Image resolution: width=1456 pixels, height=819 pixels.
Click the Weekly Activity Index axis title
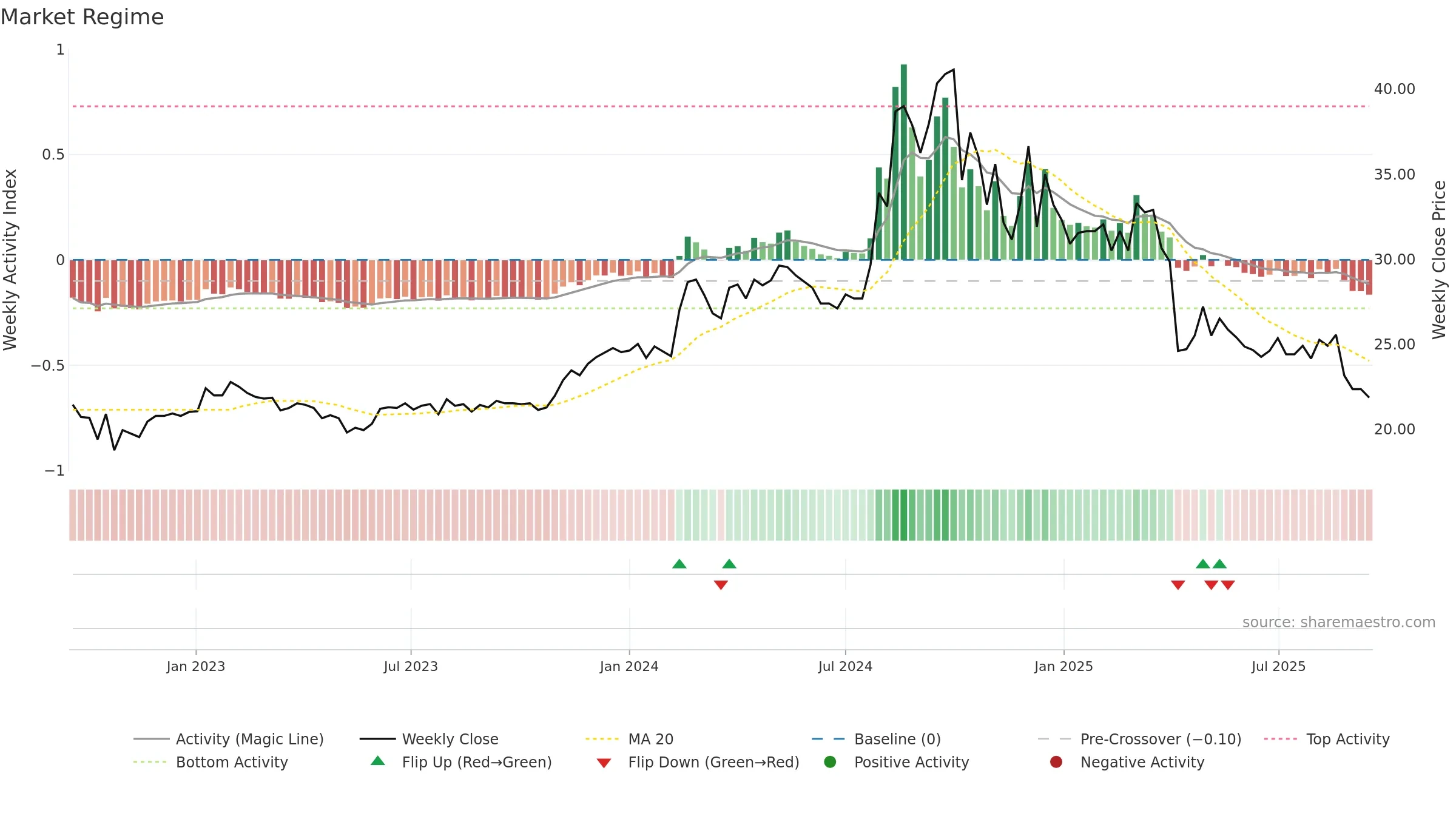point(10,260)
